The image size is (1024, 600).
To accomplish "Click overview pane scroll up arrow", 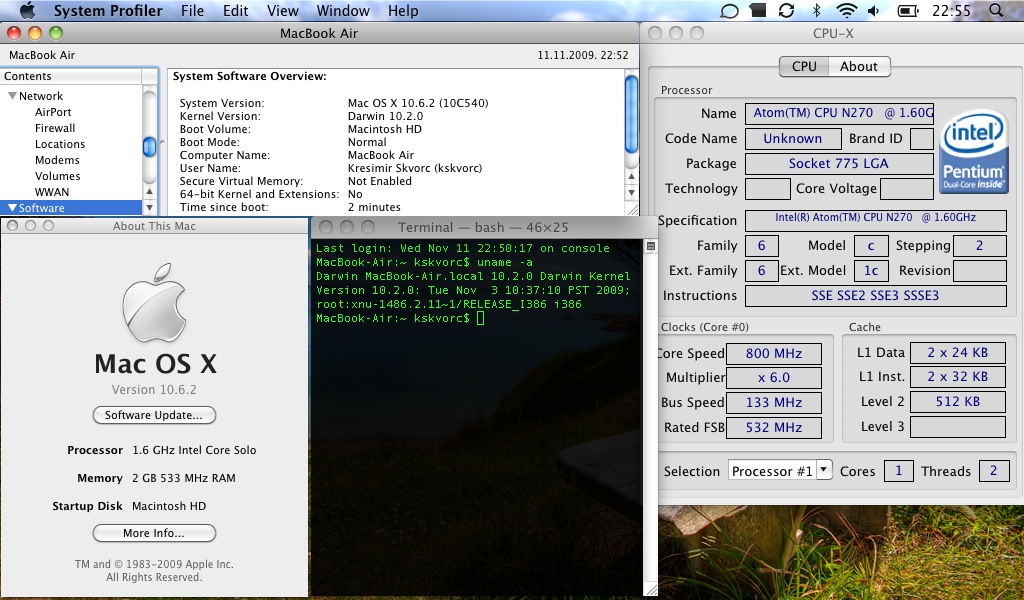I will point(631,176).
